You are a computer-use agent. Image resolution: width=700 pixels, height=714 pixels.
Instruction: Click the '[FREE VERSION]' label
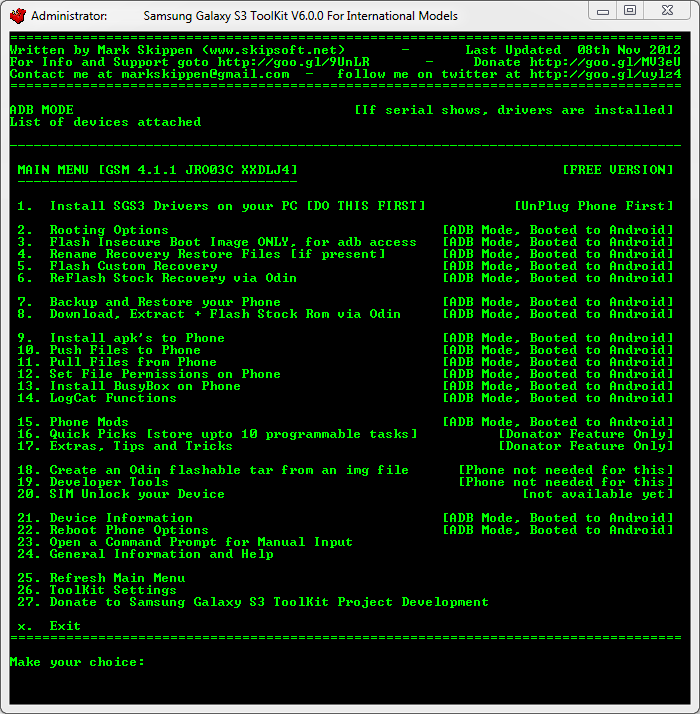pos(618,170)
